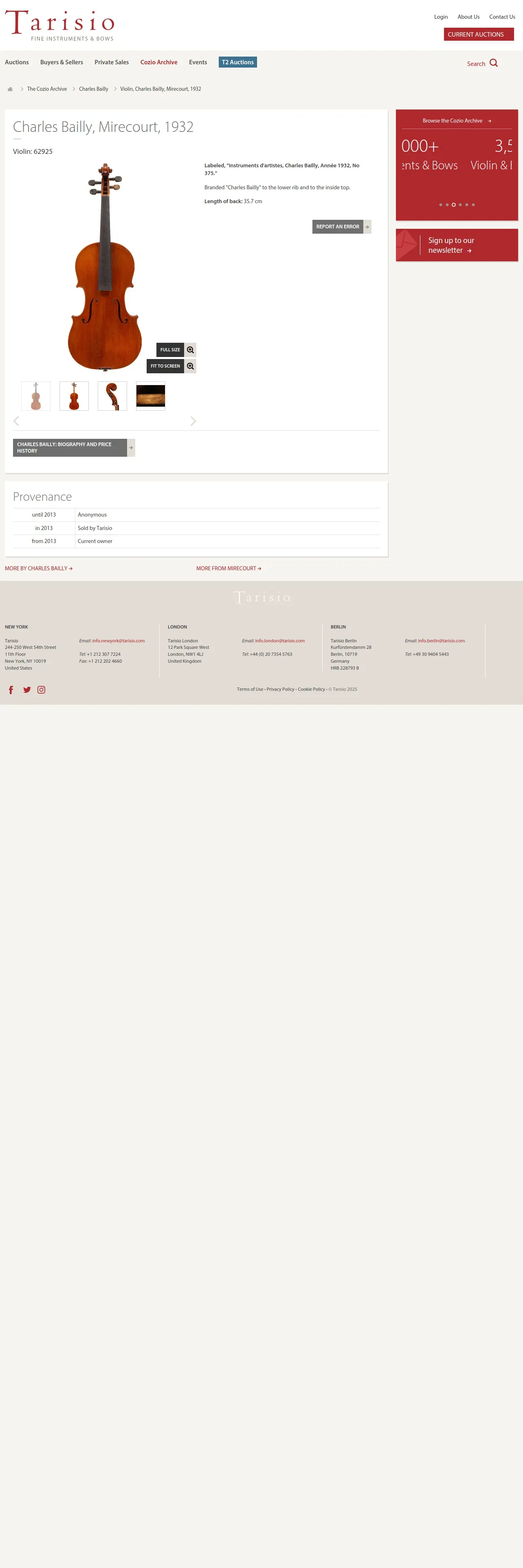The height and width of the screenshot is (1568, 523).
Task: Click the Tarisio logo in the header
Action: [59, 26]
